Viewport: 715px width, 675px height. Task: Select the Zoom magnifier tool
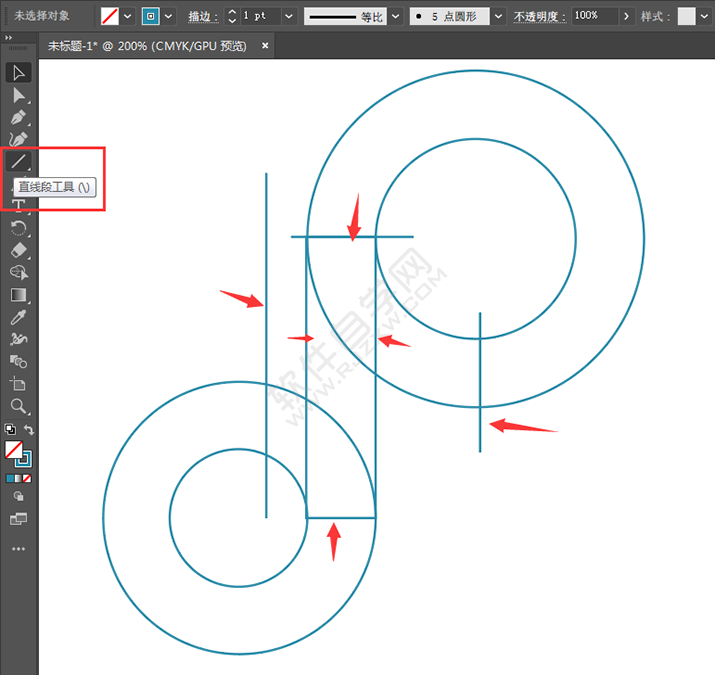click(x=18, y=406)
